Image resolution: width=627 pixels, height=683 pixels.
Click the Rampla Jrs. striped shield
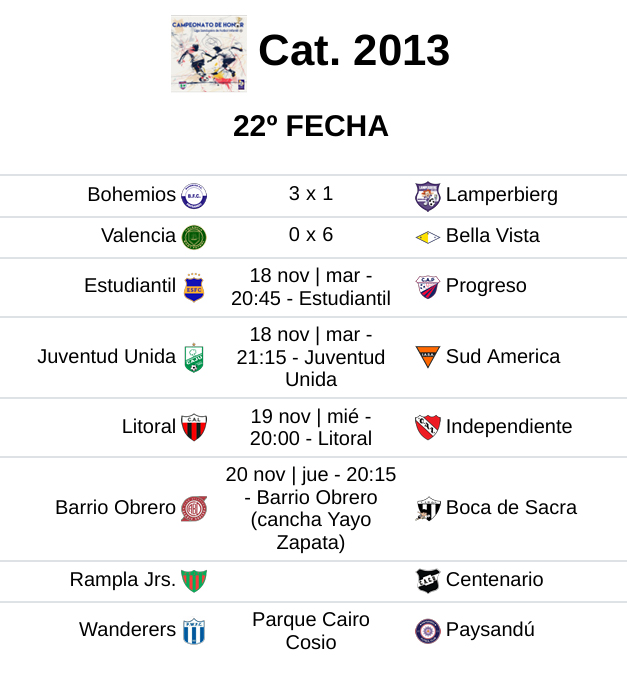point(193,581)
